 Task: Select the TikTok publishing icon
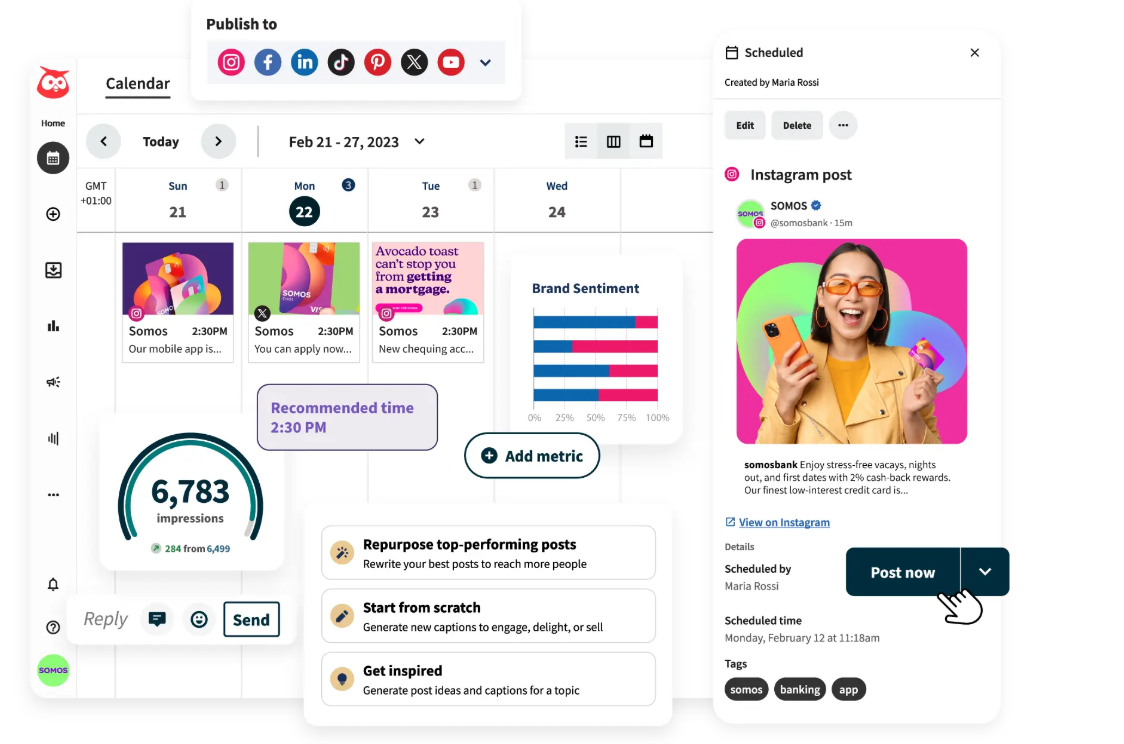341,62
